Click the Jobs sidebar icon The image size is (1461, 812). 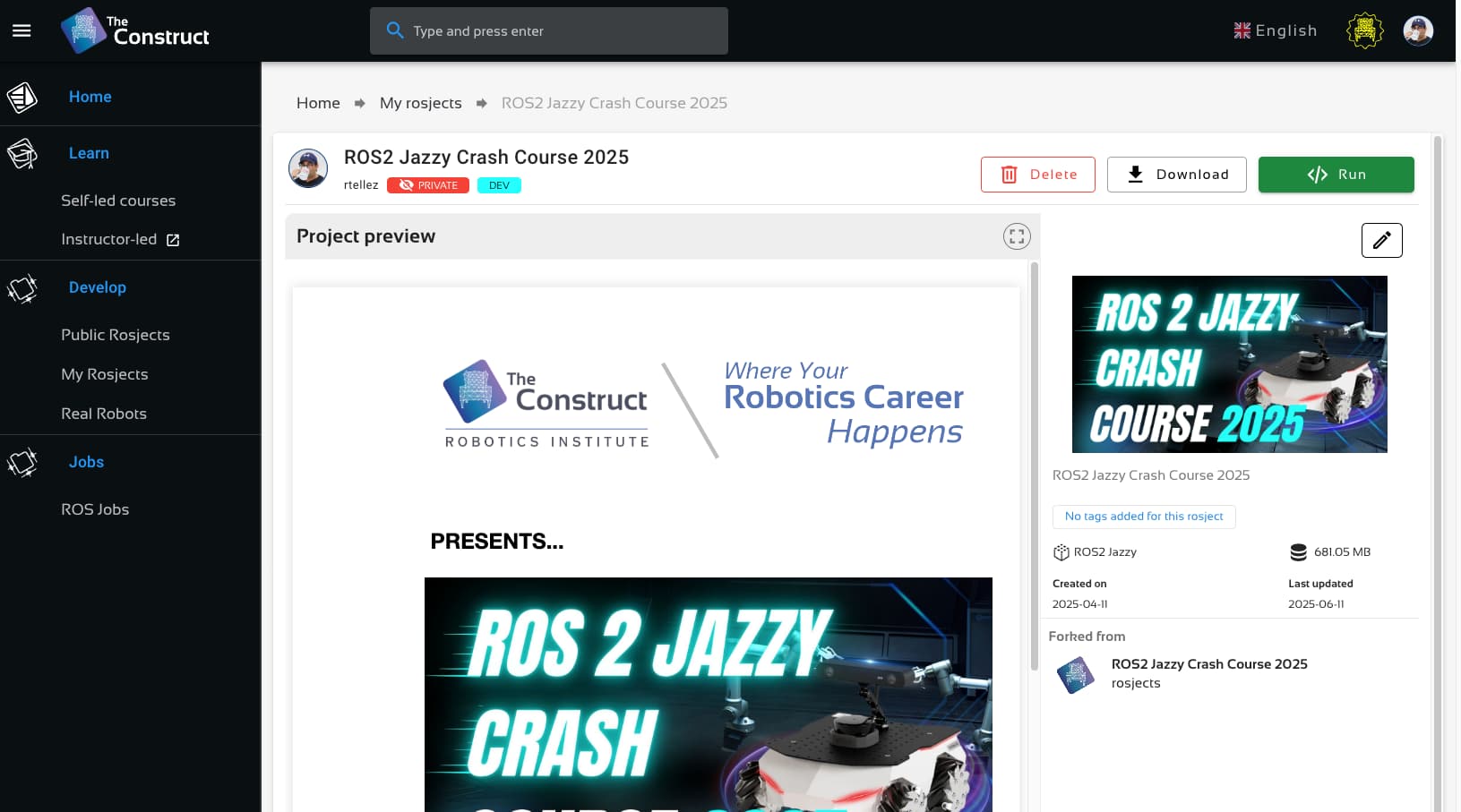pos(22,462)
